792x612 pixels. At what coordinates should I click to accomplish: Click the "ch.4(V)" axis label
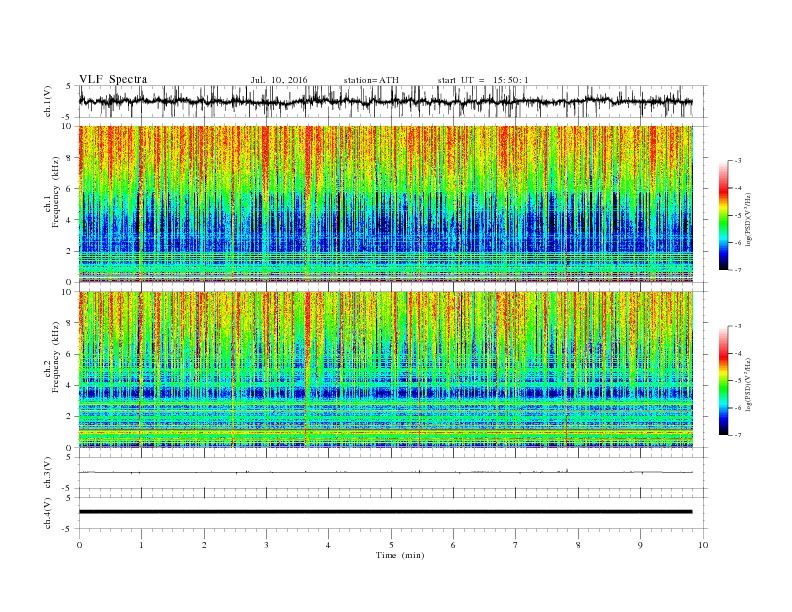48,513
